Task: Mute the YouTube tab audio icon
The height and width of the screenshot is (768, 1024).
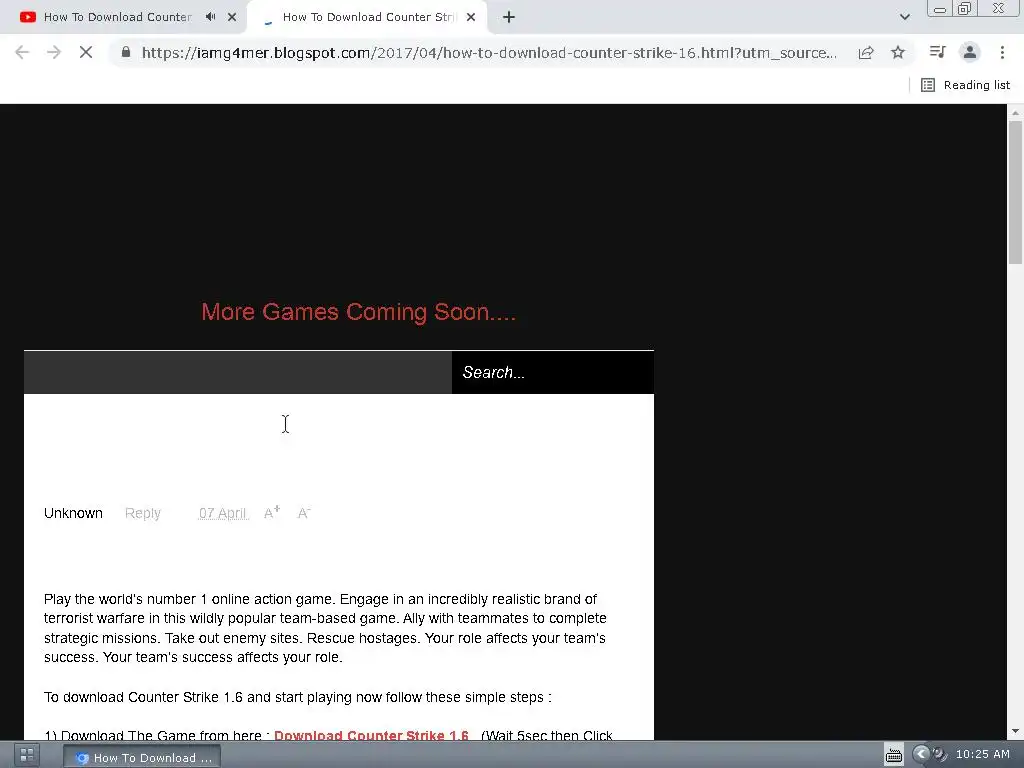Action: pos(210,17)
